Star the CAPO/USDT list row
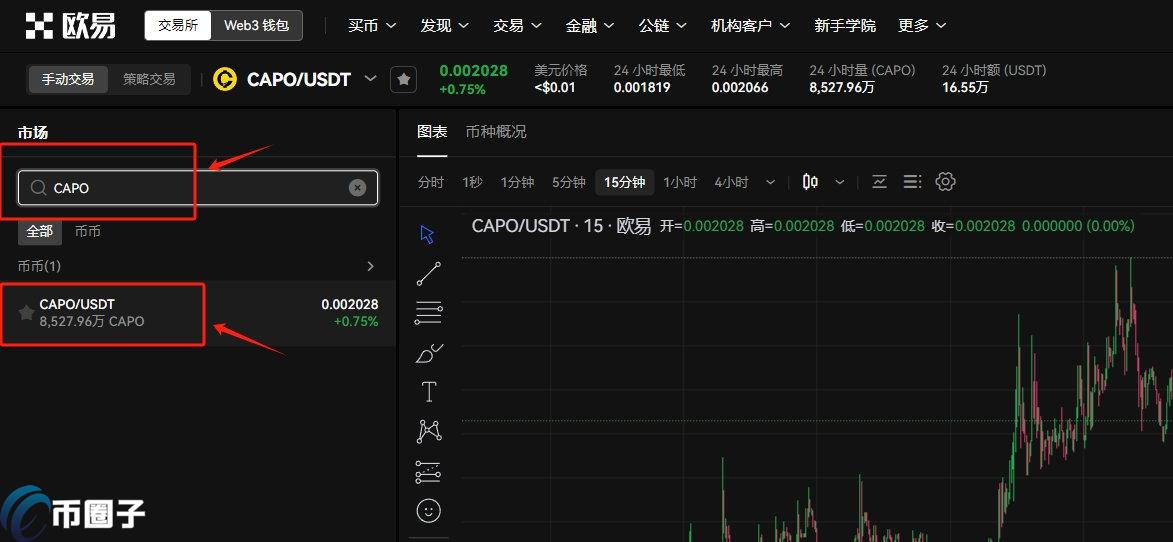 tap(26, 312)
